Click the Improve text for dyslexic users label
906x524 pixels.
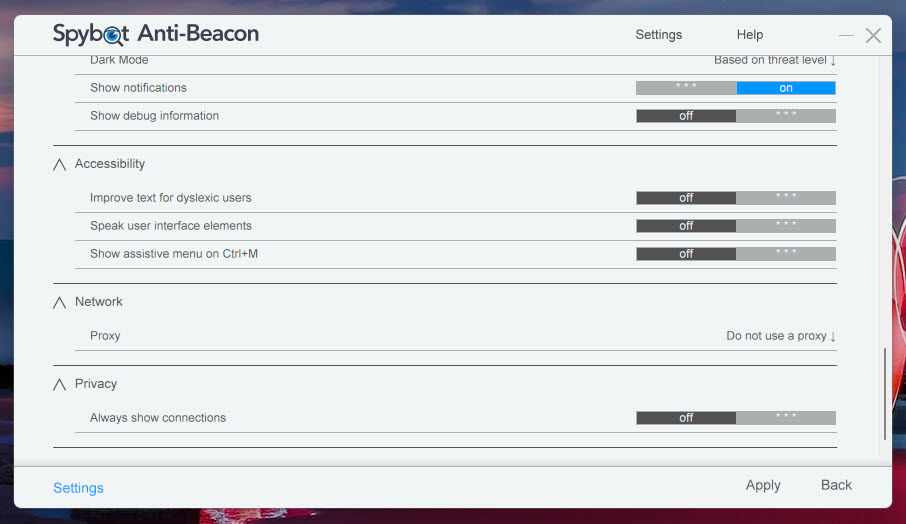[170, 198]
